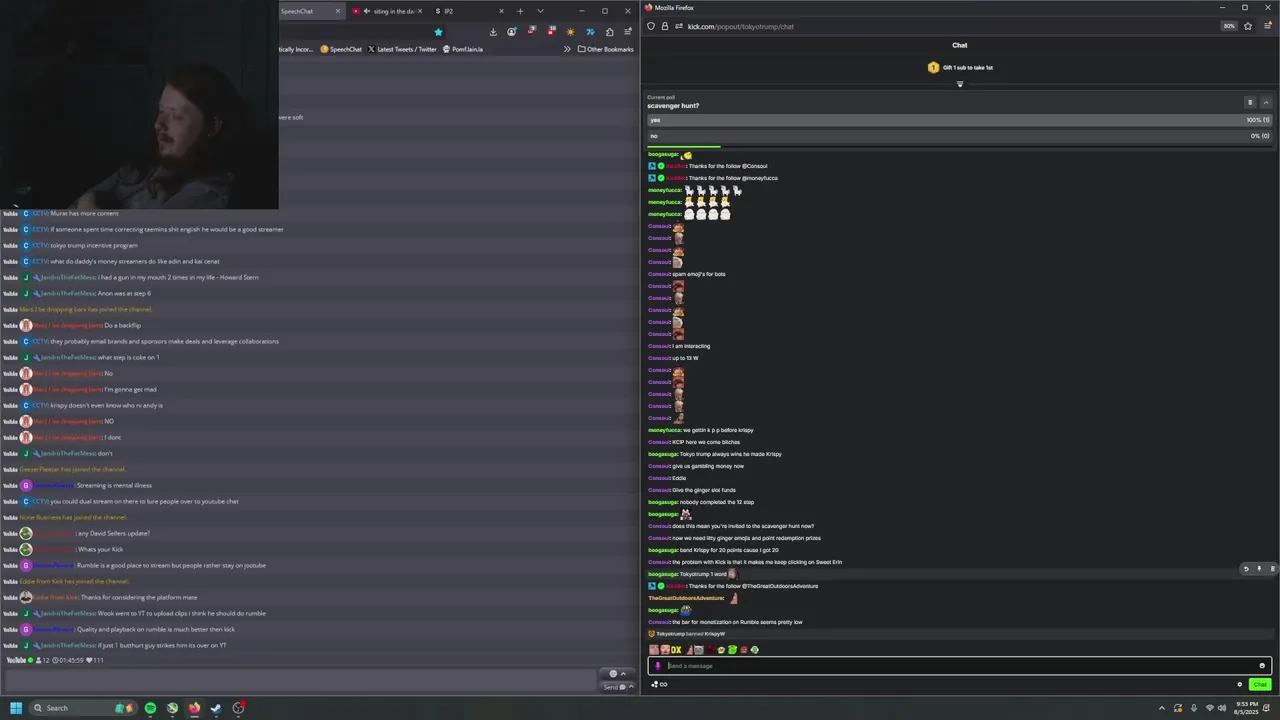Viewport: 1280px width, 720px height.
Task: Switch to the 'siting in the da' tab
Action: 388,11
